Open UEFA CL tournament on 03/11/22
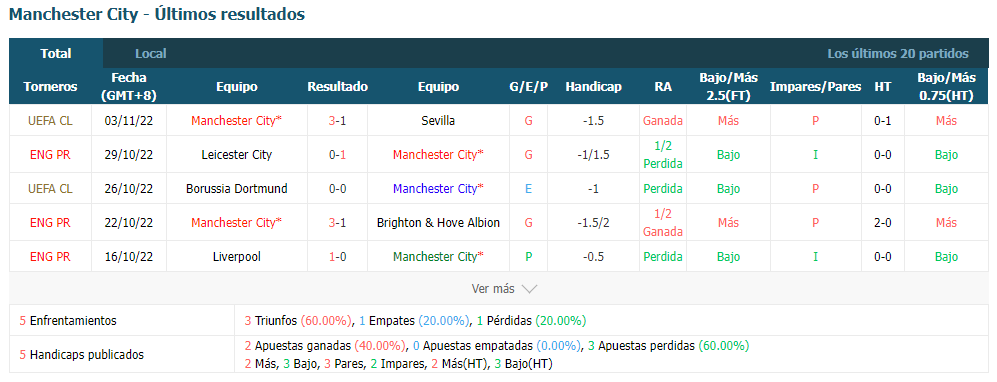 pyautogui.click(x=50, y=120)
